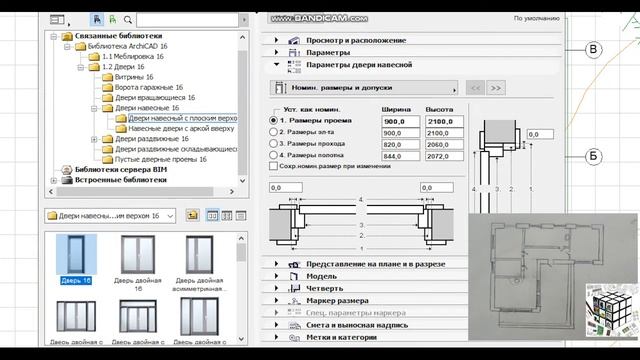Click the Двери навесный с плоским верхом folder icon
Image resolution: width=640 pixels, height=360 pixels.
pos(121,118)
